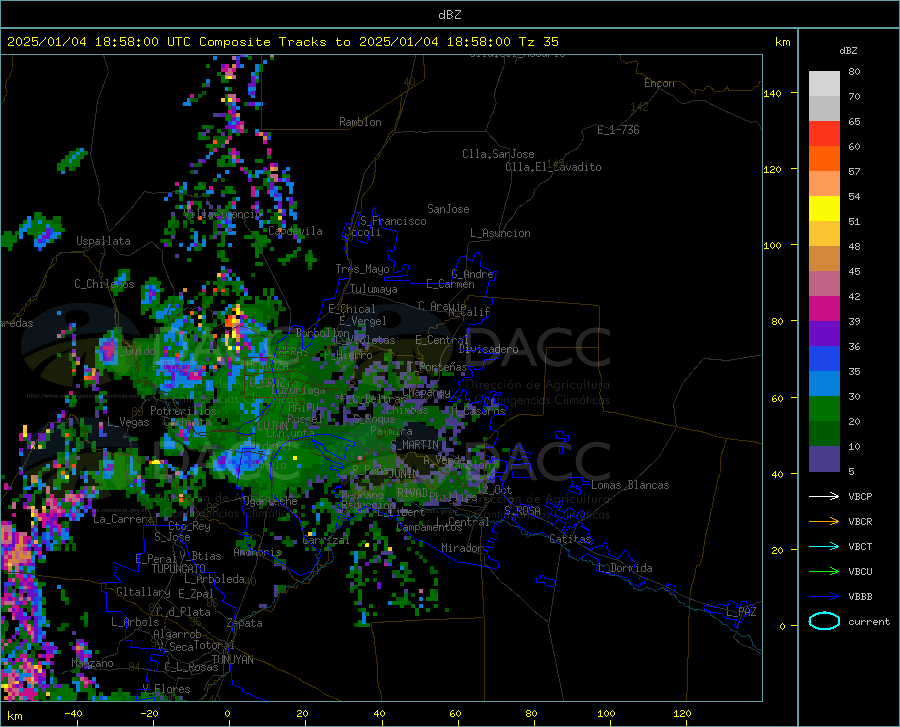This screenshot has height=727, width=900.
Task: Click the 'S_MARTIN' map label
Action: tap(415, 445)
